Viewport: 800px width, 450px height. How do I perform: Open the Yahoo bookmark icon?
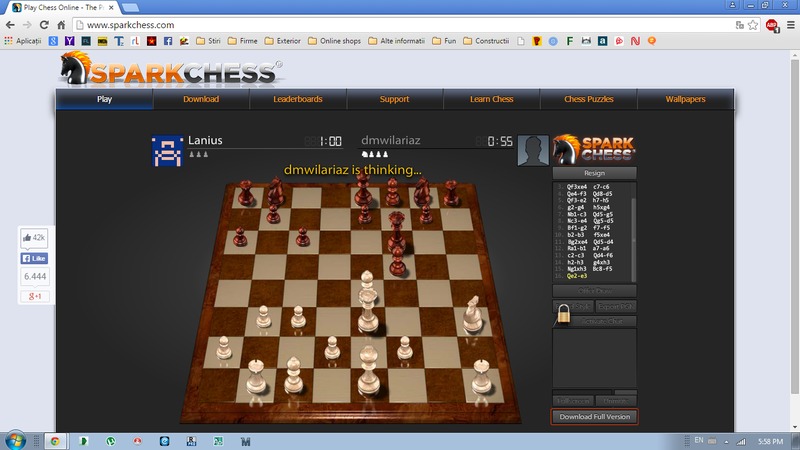(x=70, y=41)
